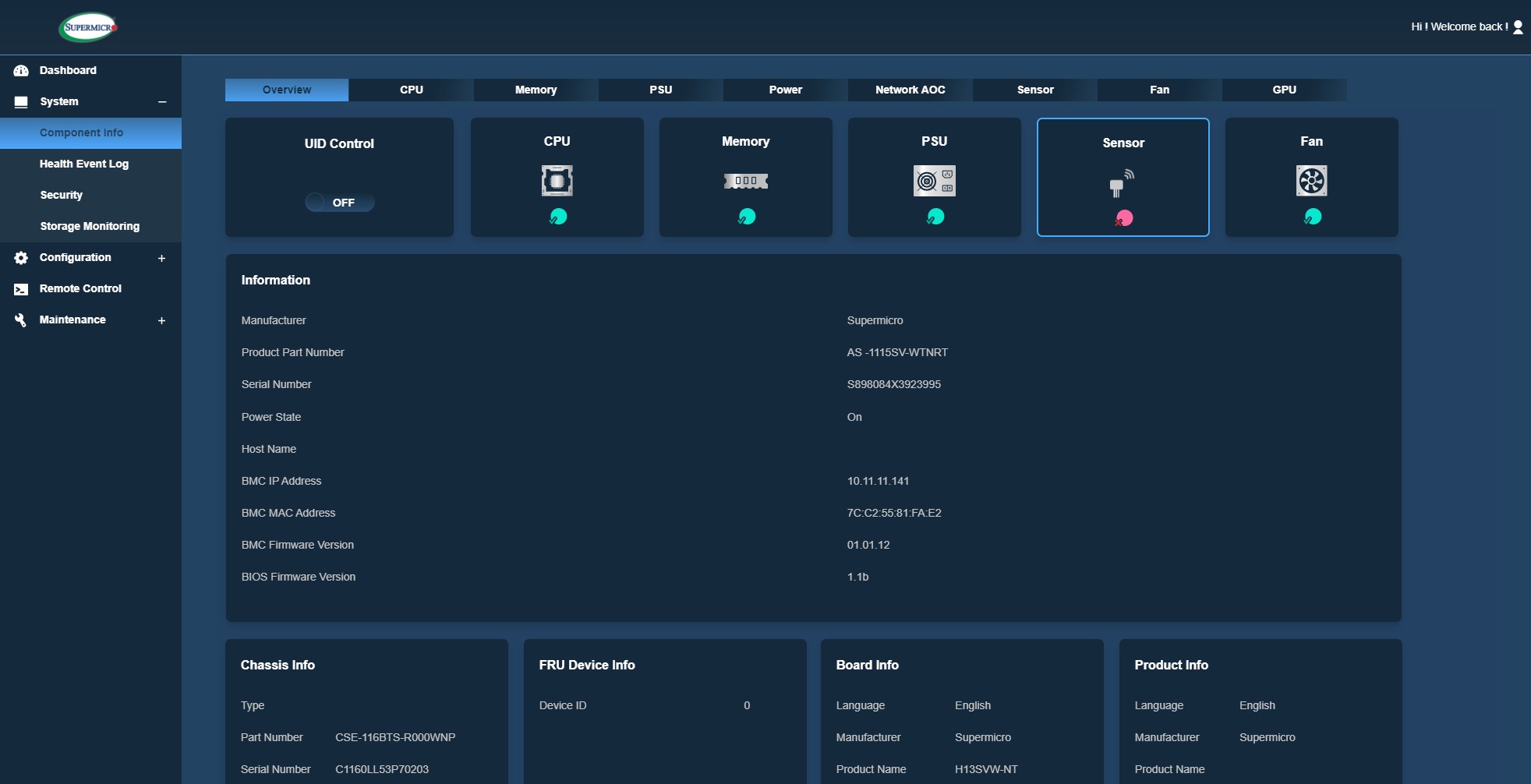This screenshot has width=1531, height=784.
Task: Click the Information panel heading
Action: (276, 280)
